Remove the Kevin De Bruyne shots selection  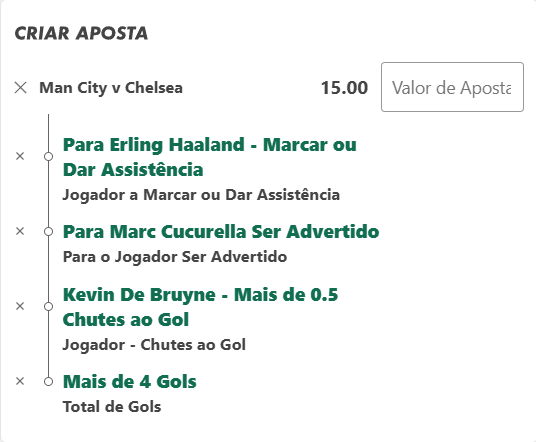(x=20, y=306)
